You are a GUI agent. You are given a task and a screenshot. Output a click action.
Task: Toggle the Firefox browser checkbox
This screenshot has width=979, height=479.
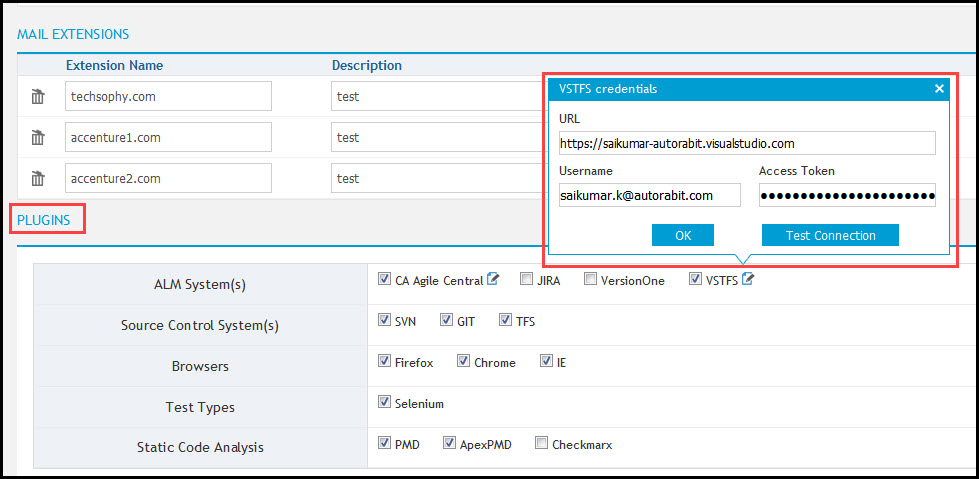pyautogui.click(x=384, y=361)
